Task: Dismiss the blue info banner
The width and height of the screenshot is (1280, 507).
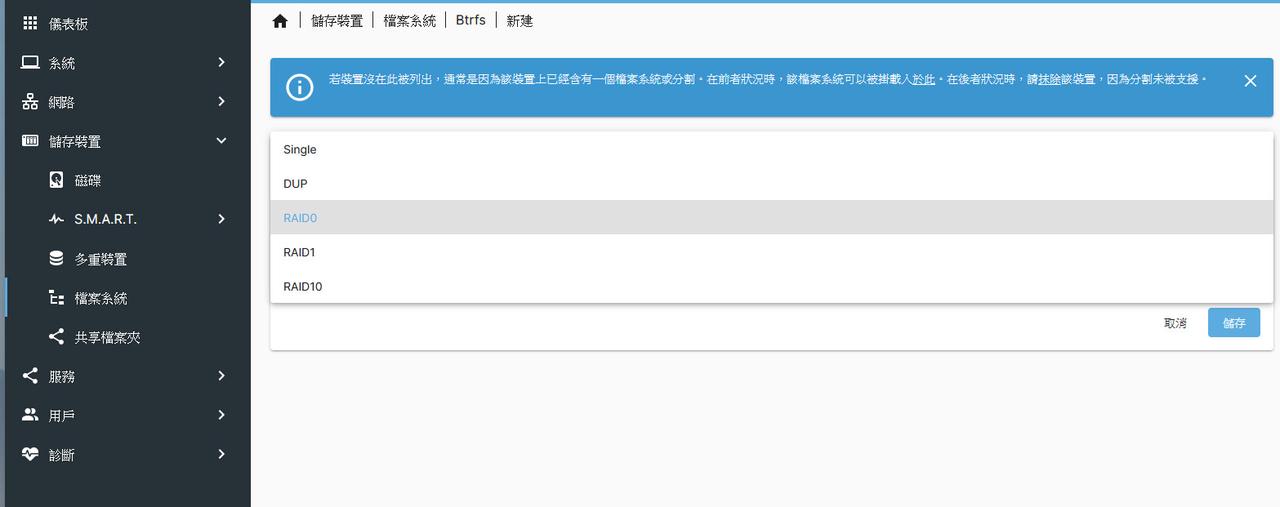Action: (x=1250, y=81)
